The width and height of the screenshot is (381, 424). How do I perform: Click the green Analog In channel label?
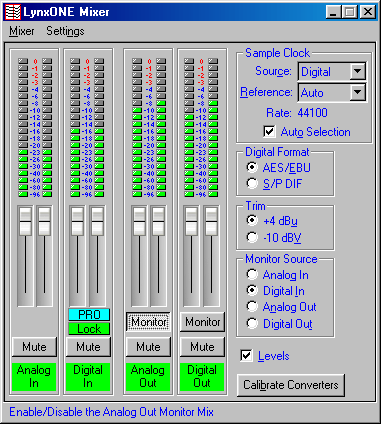click(x=34, y=377)
